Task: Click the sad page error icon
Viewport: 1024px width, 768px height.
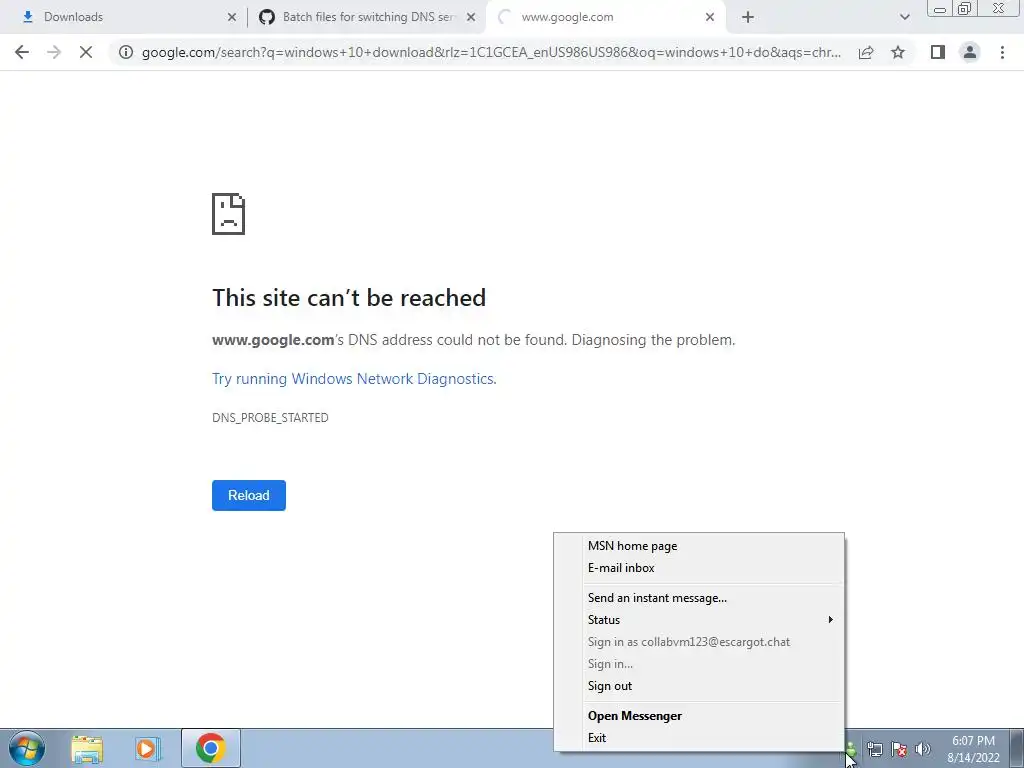Action: coord(229,214)
